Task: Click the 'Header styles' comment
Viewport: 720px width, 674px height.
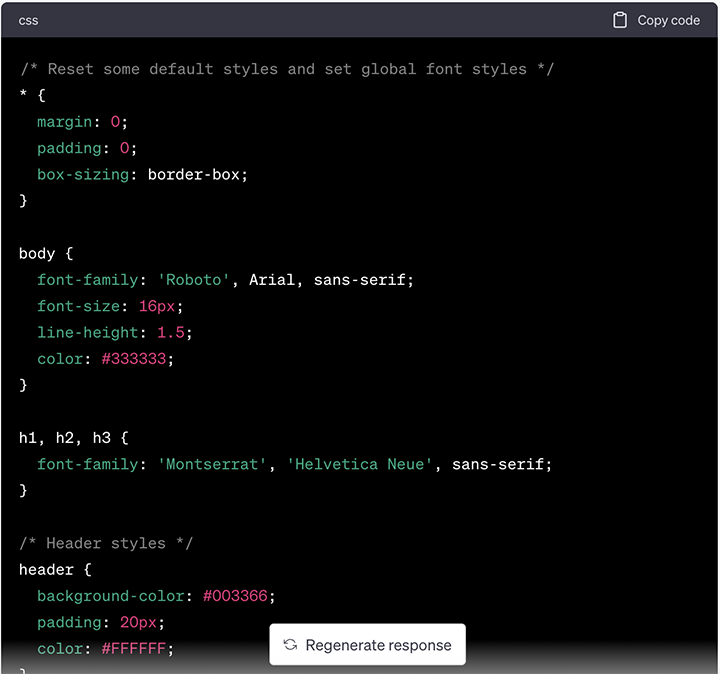Action: (x=106, y=544)
